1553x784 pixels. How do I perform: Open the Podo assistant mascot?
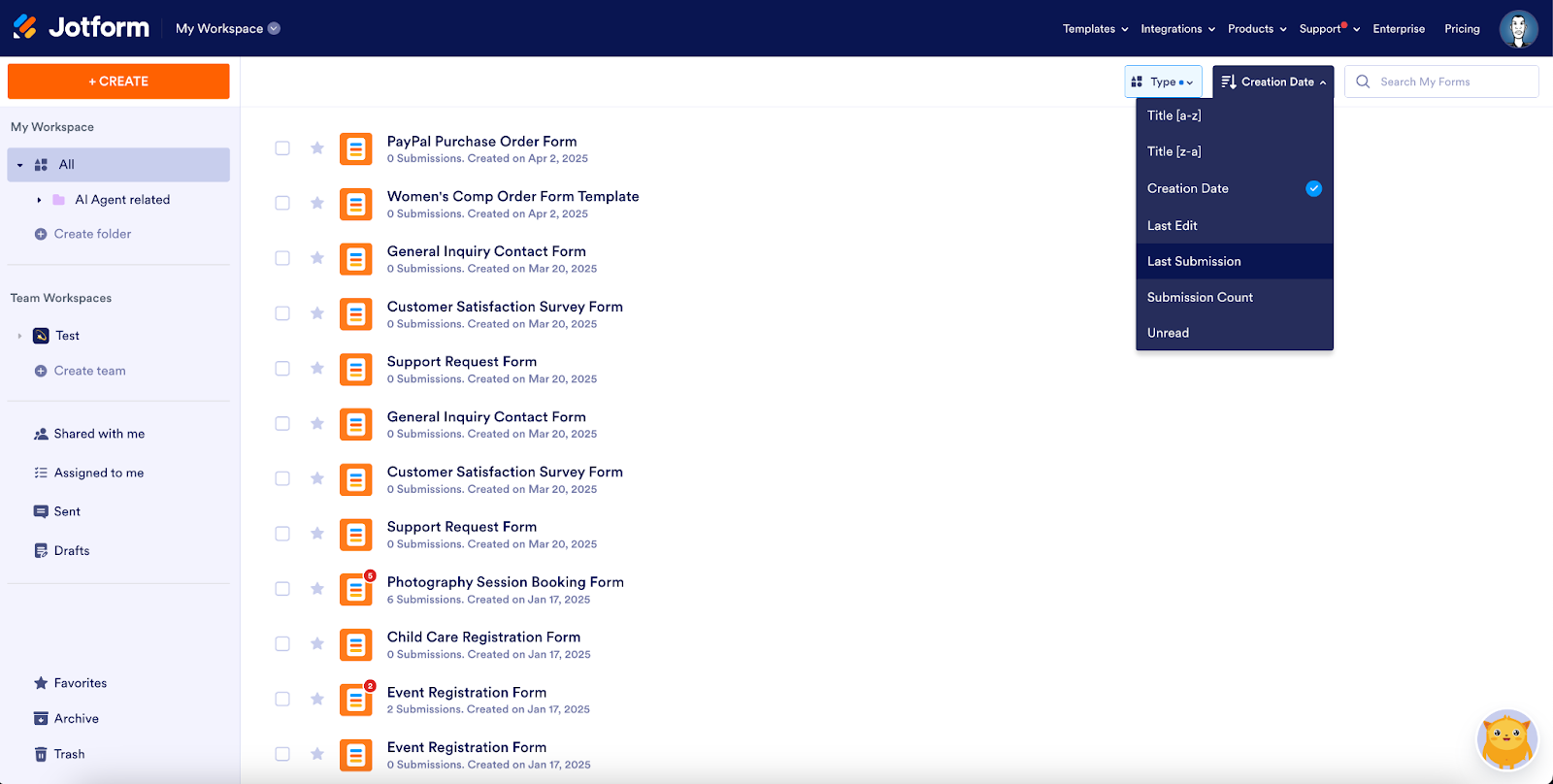pyautogui.click(x=1506, y=739)
